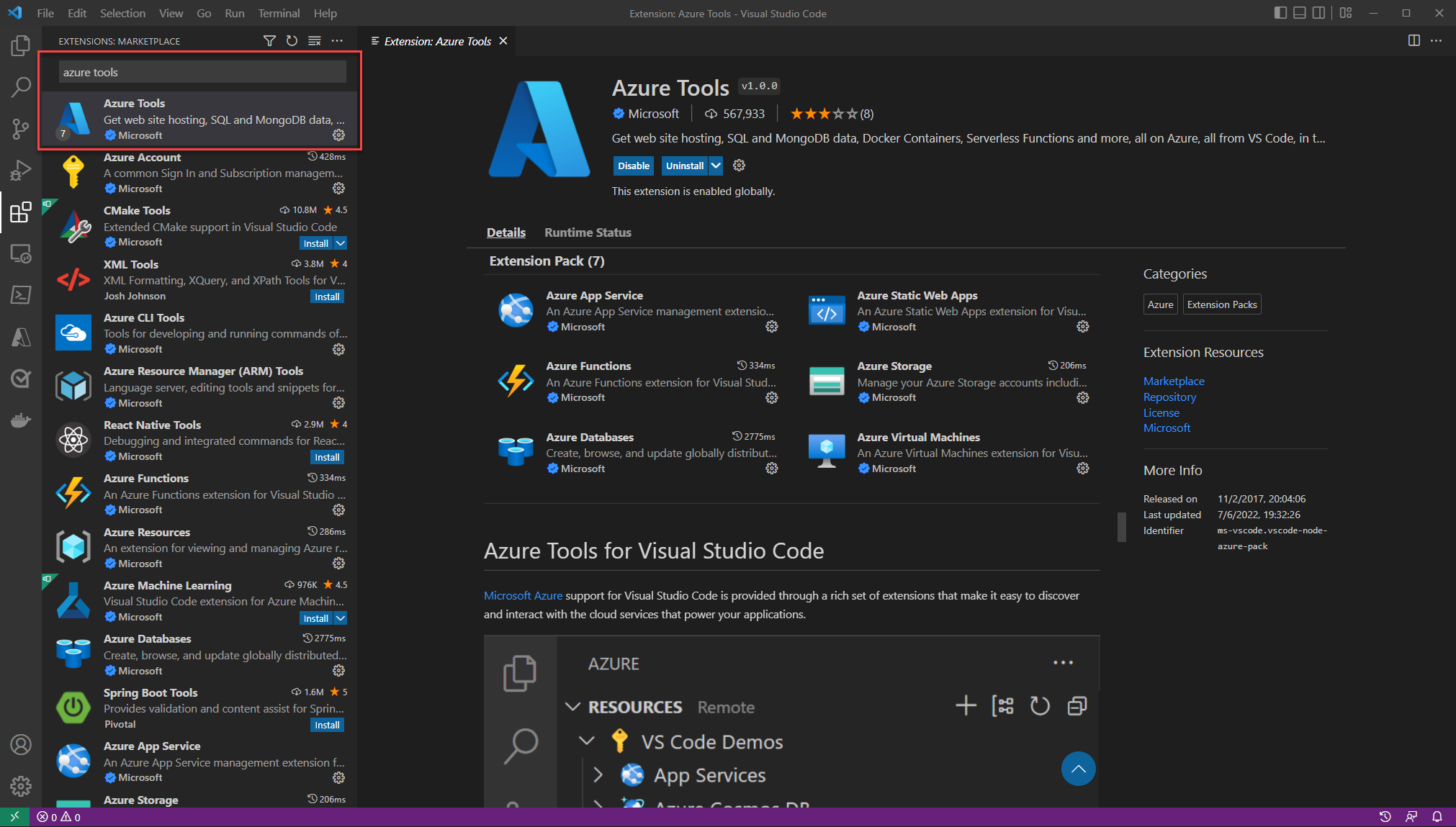Search in the extensions marketplace input field
This screenshot has width=1456, height=827.
[202, 71]
